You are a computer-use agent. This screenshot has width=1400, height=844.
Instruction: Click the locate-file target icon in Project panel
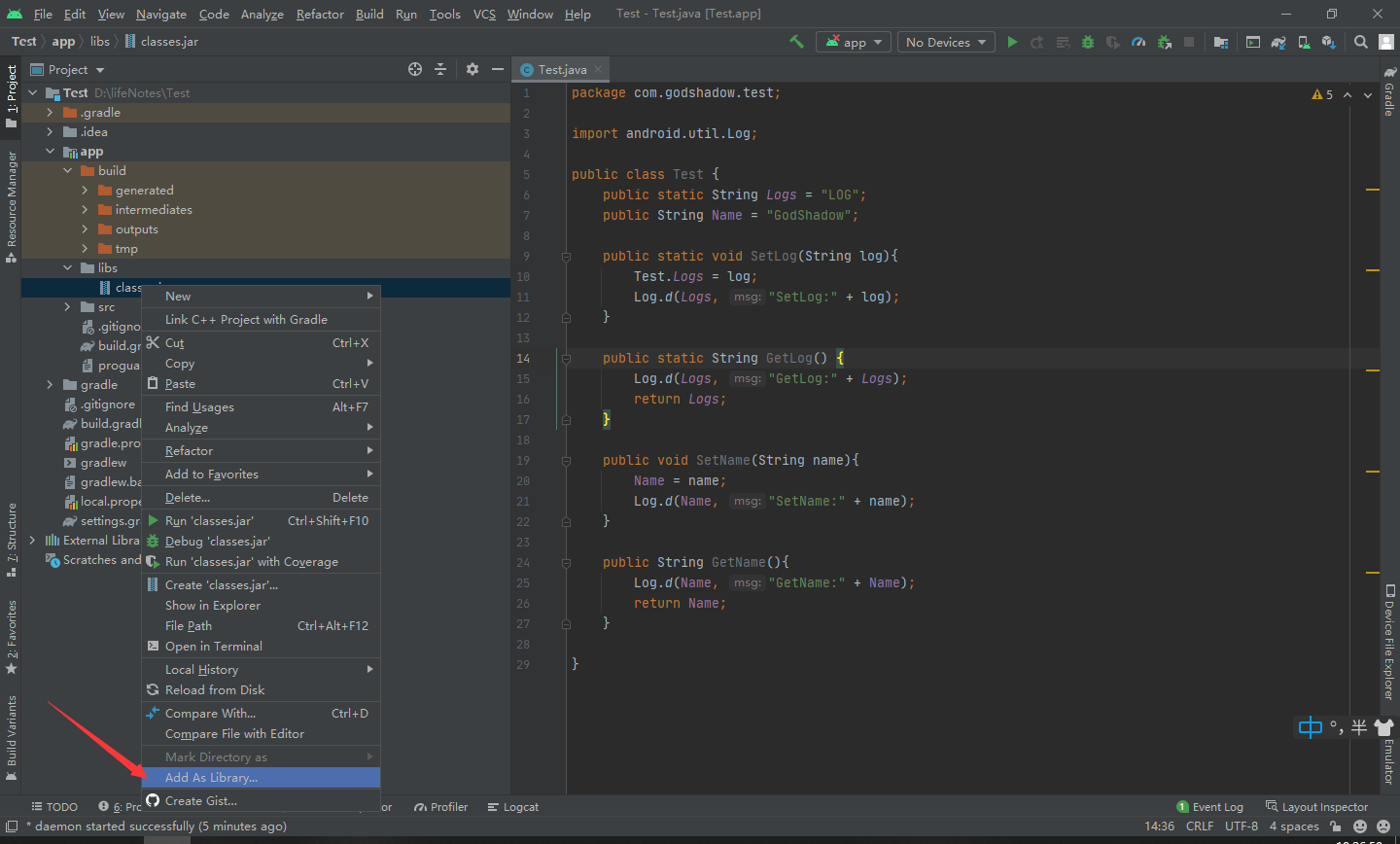pos(415,69)
